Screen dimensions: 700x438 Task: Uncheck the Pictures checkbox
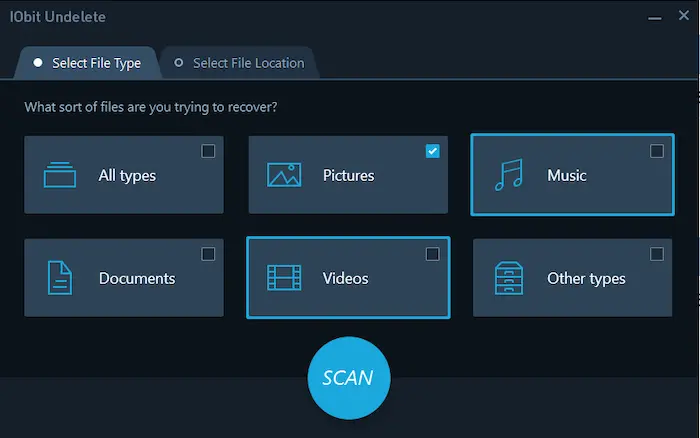point(432,151)
